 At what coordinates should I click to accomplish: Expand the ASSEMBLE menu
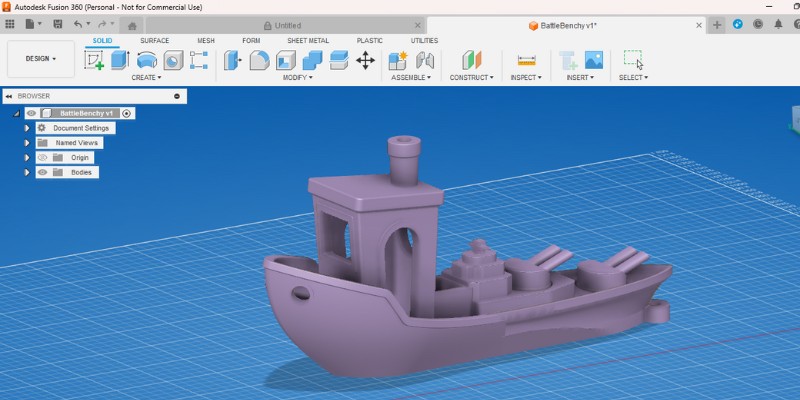411,78
